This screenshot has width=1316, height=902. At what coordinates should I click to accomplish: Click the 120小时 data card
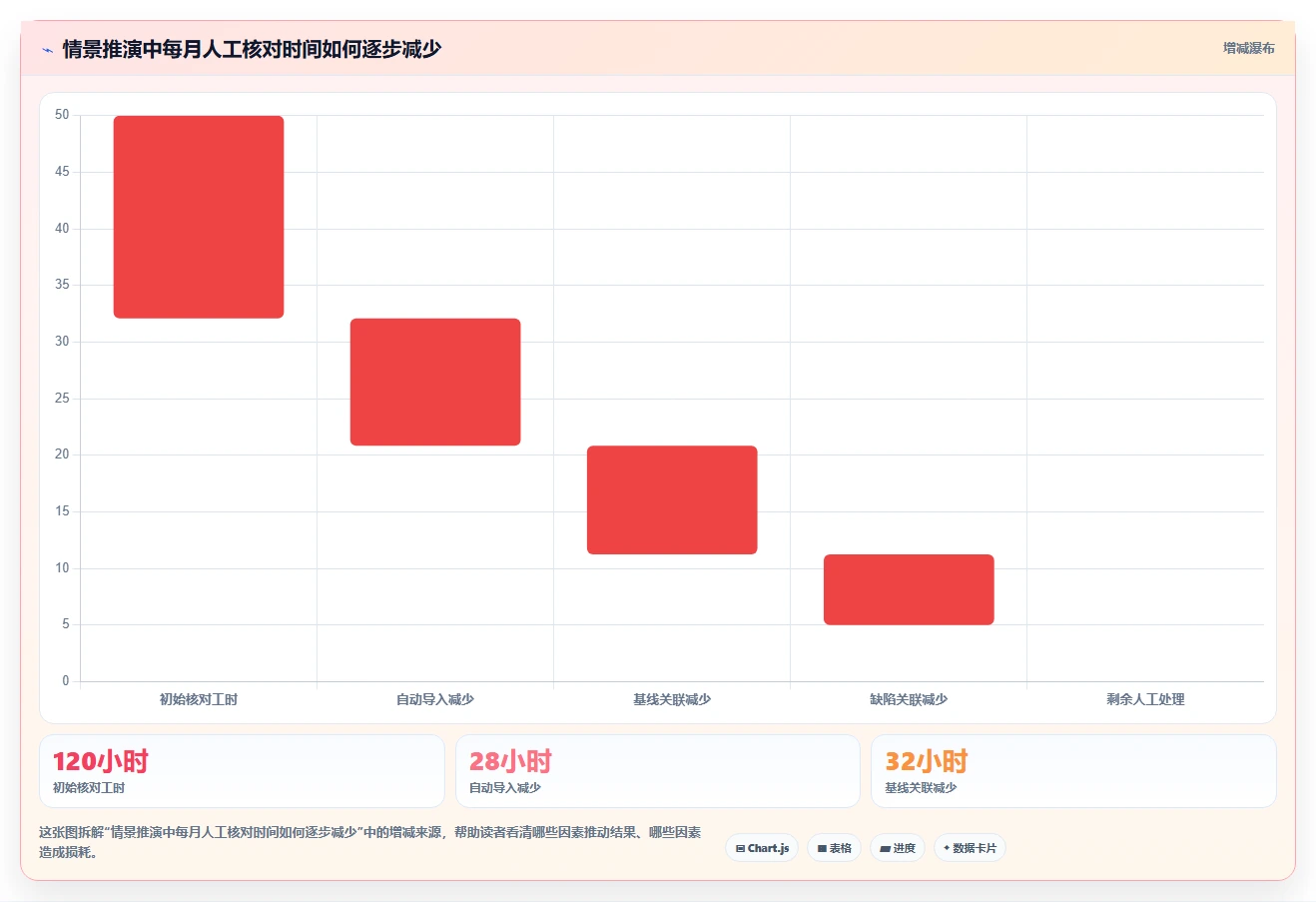click(x=242, y=771)
